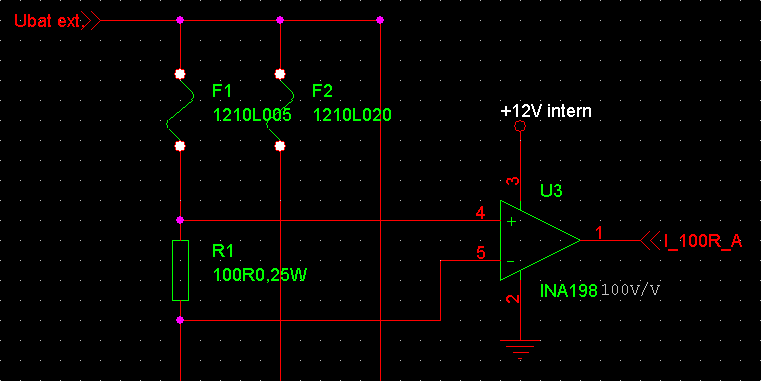The width and height of the screenshot is (761, 381).
Task: Click the bottom terminal of fuse F2
Action: coord(280,146)
